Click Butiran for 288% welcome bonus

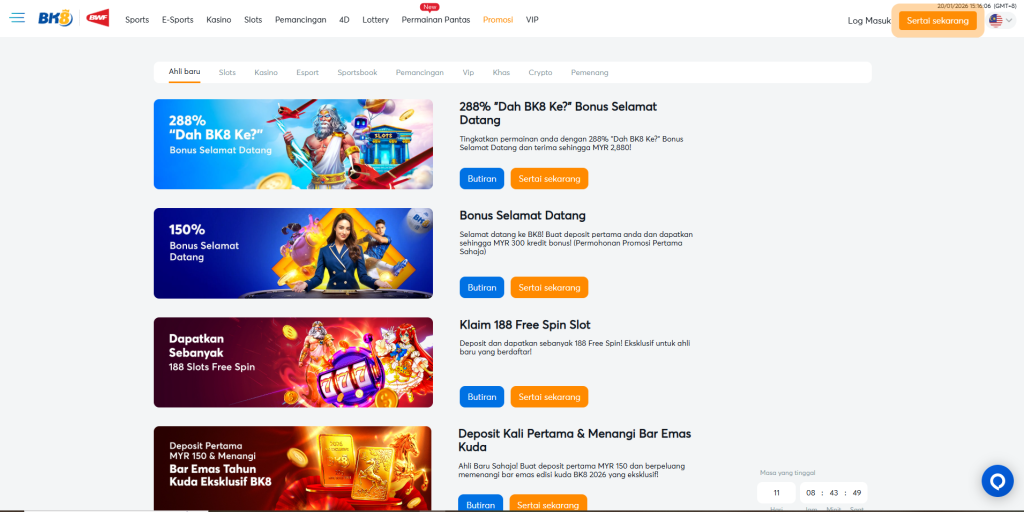click(482, 178)
